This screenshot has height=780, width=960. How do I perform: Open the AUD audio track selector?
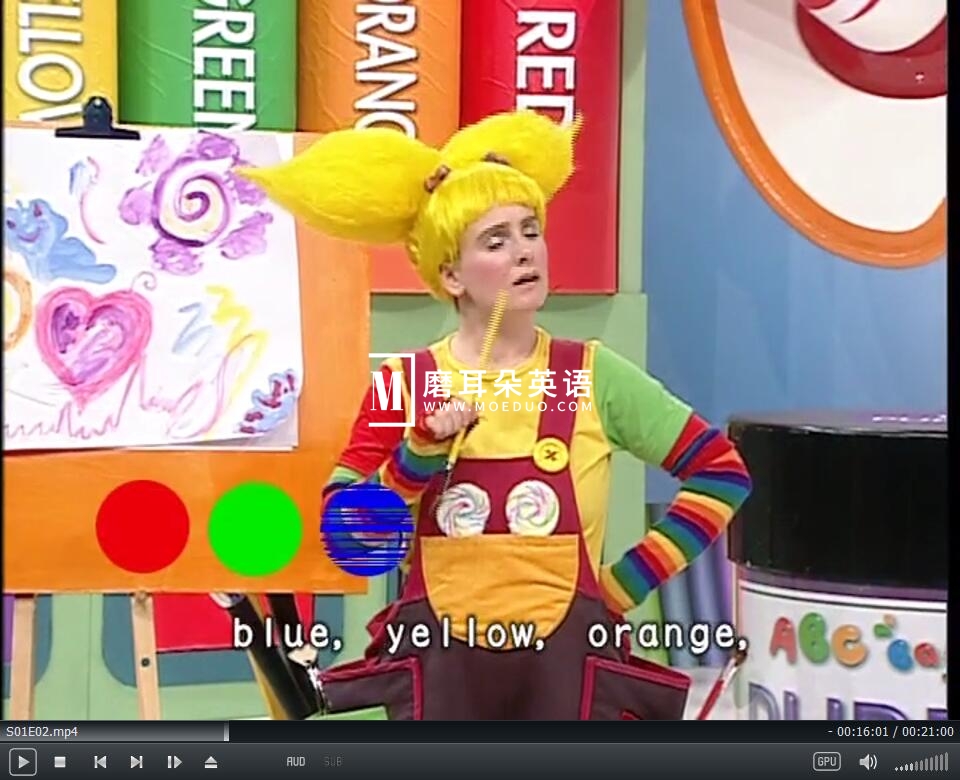pos(296,762)
